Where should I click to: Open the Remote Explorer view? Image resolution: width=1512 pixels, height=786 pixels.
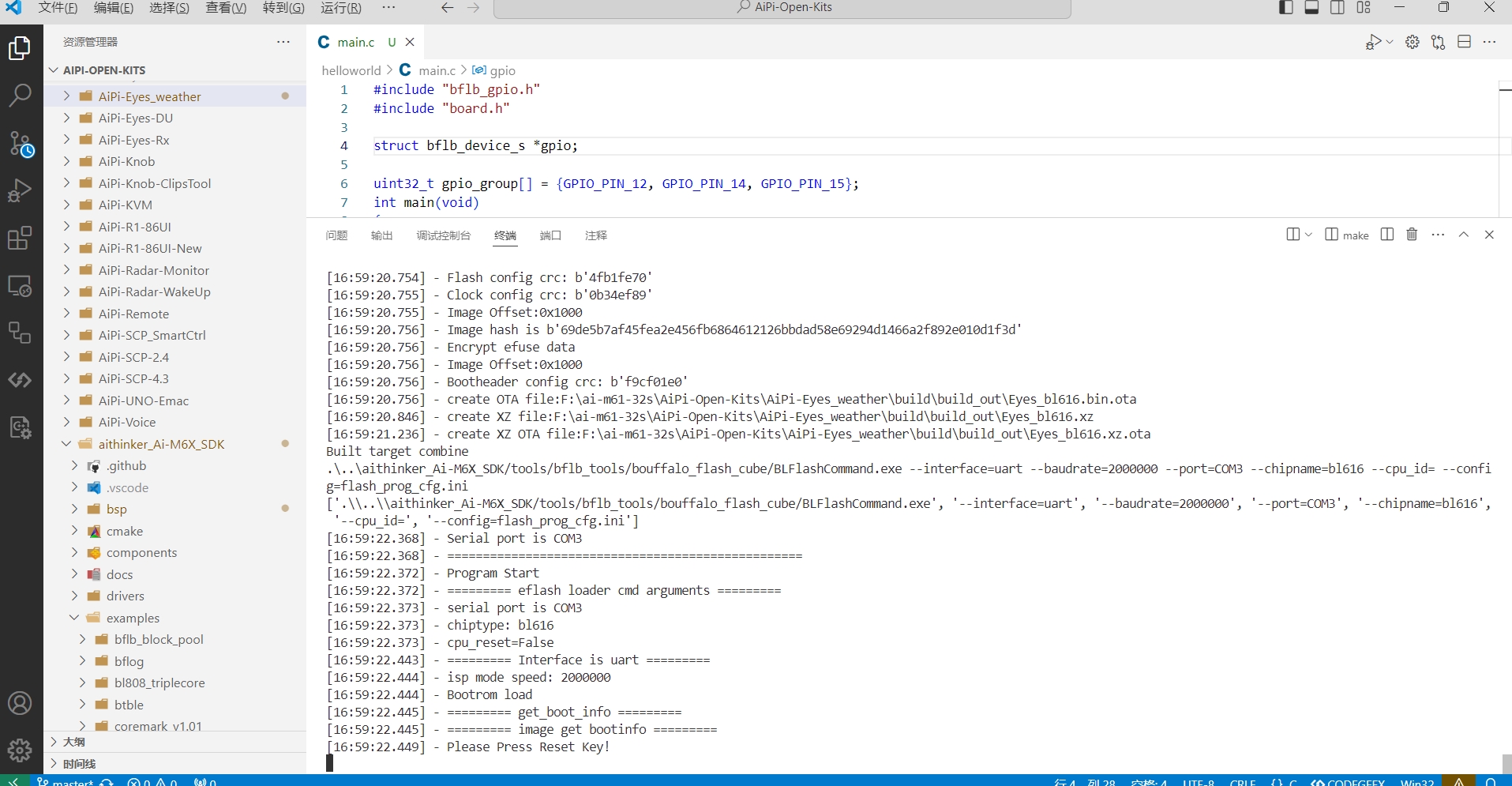(x=20, y=286)
